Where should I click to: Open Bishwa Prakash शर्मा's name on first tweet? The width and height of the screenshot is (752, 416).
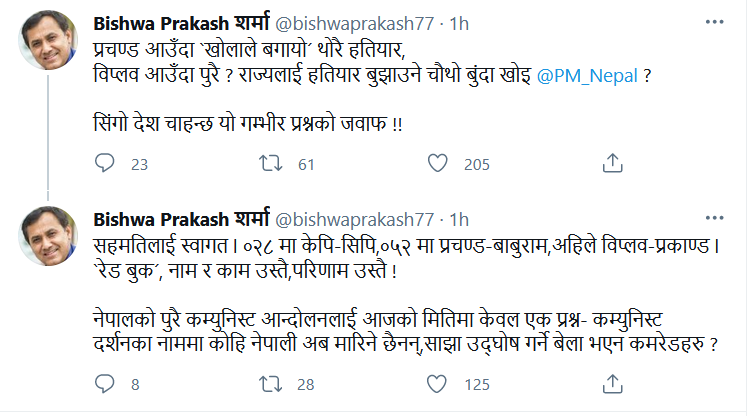point(176,23)
